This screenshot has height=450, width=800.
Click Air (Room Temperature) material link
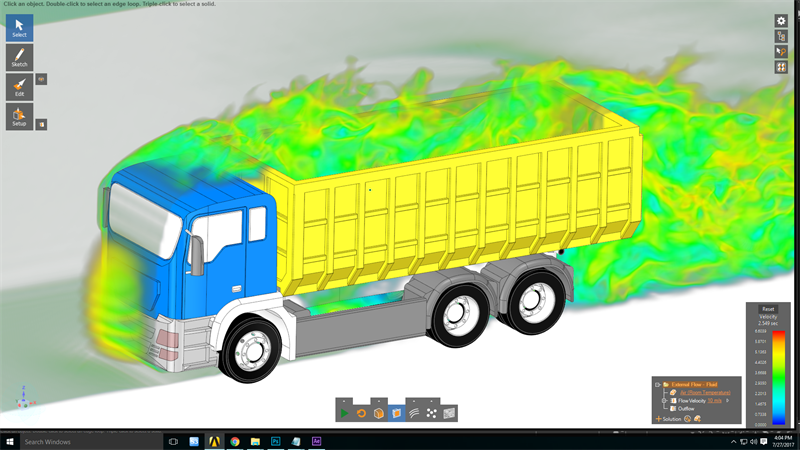pyautogui.click(x=705, y=392)
